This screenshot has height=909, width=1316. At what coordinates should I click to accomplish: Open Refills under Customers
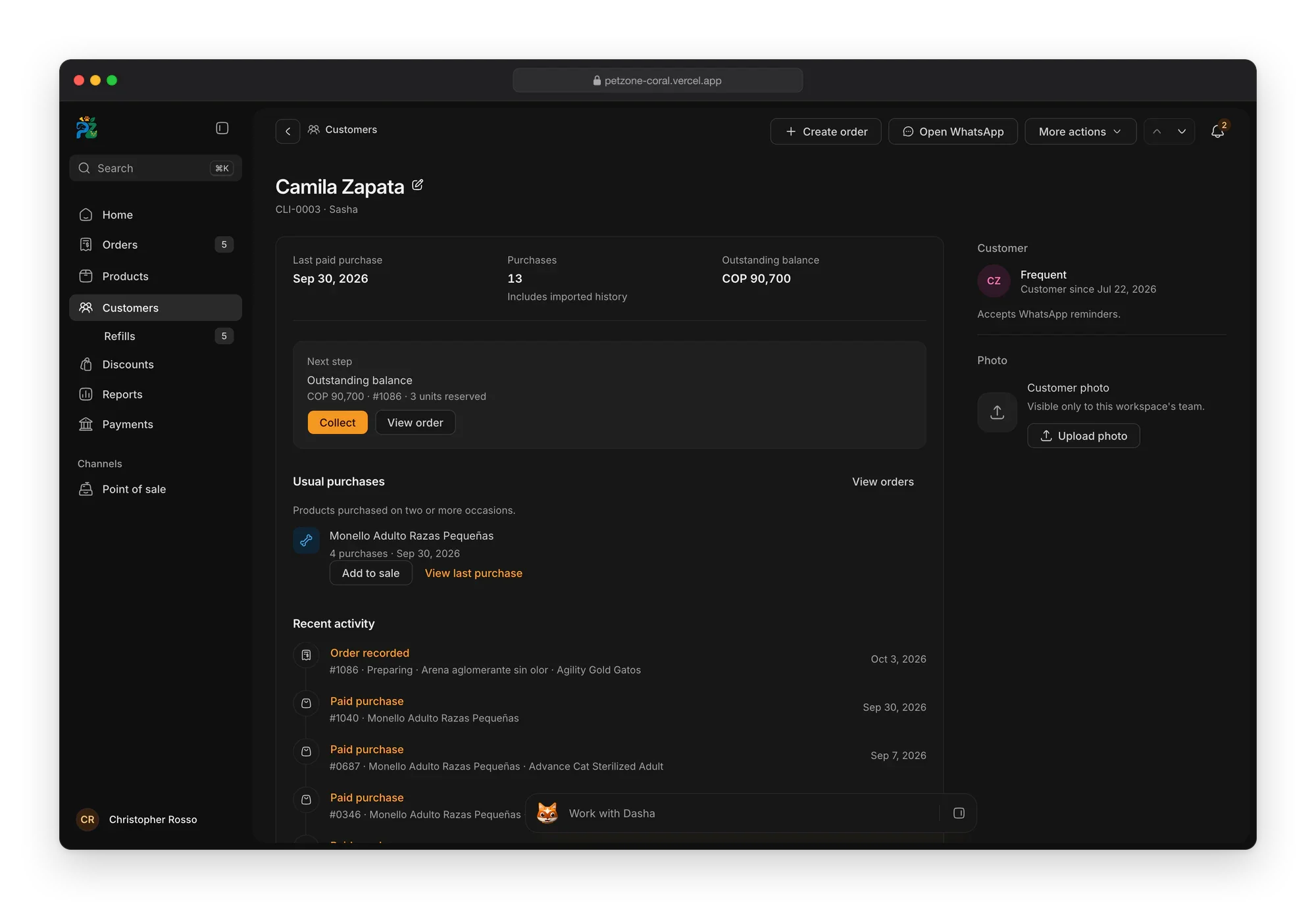pos(155,336)
